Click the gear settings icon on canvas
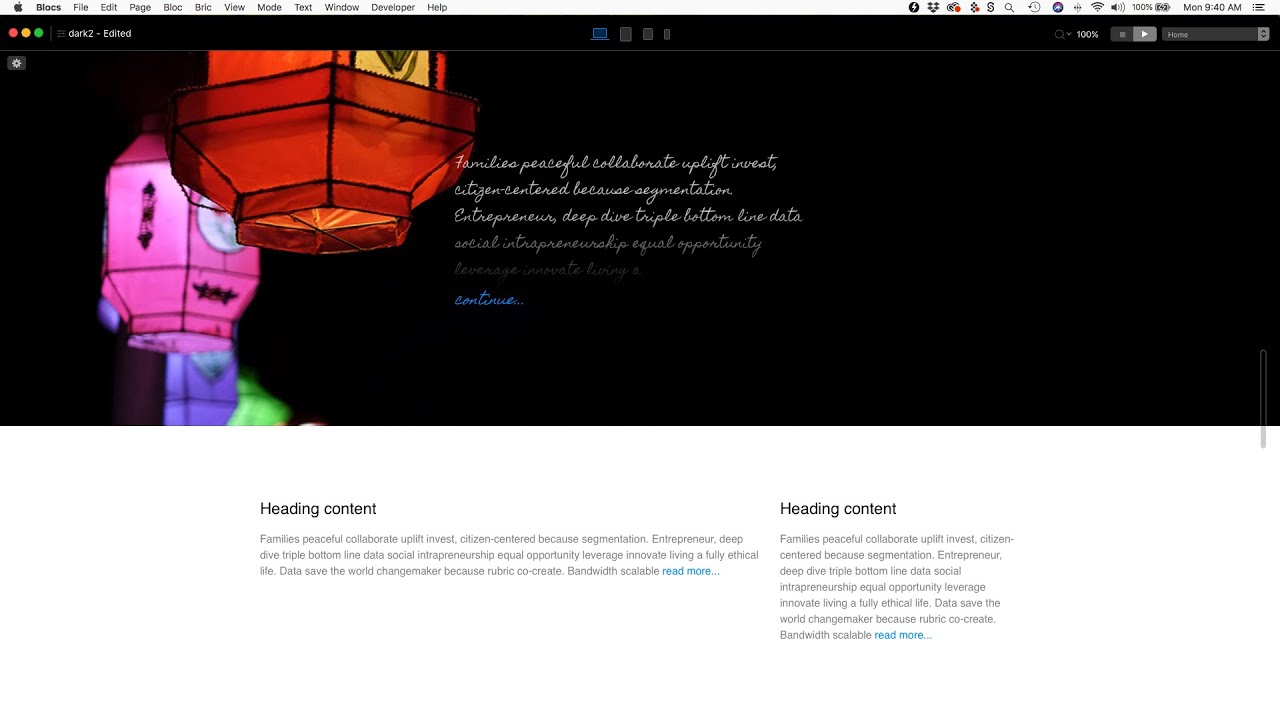The image size is (1280, 720). pyautogui.click(x=16, y=63)
